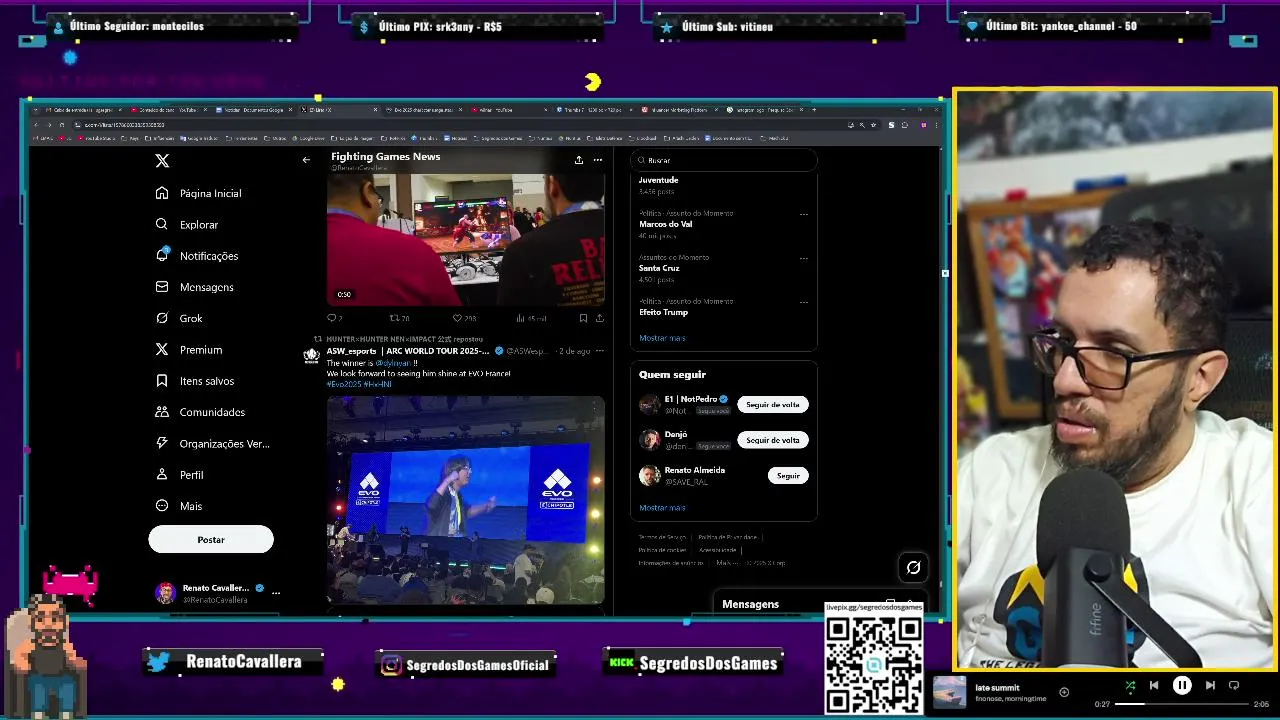The image size is (1280, 720).
Task: Click the X logo in the sidebar
Action: pos(162,160)
